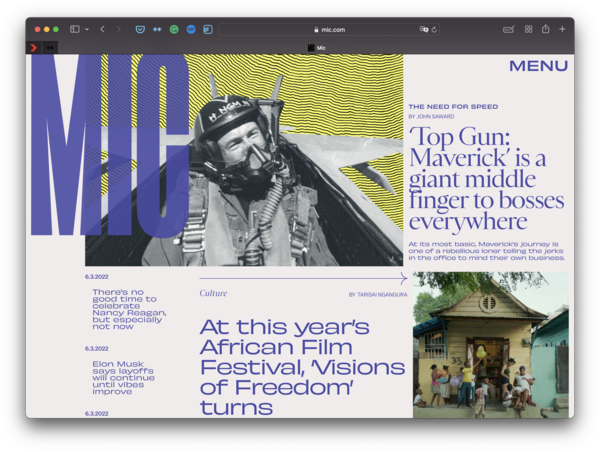
Task: Select the second dark pinned tab
Action: pos(50,47)
